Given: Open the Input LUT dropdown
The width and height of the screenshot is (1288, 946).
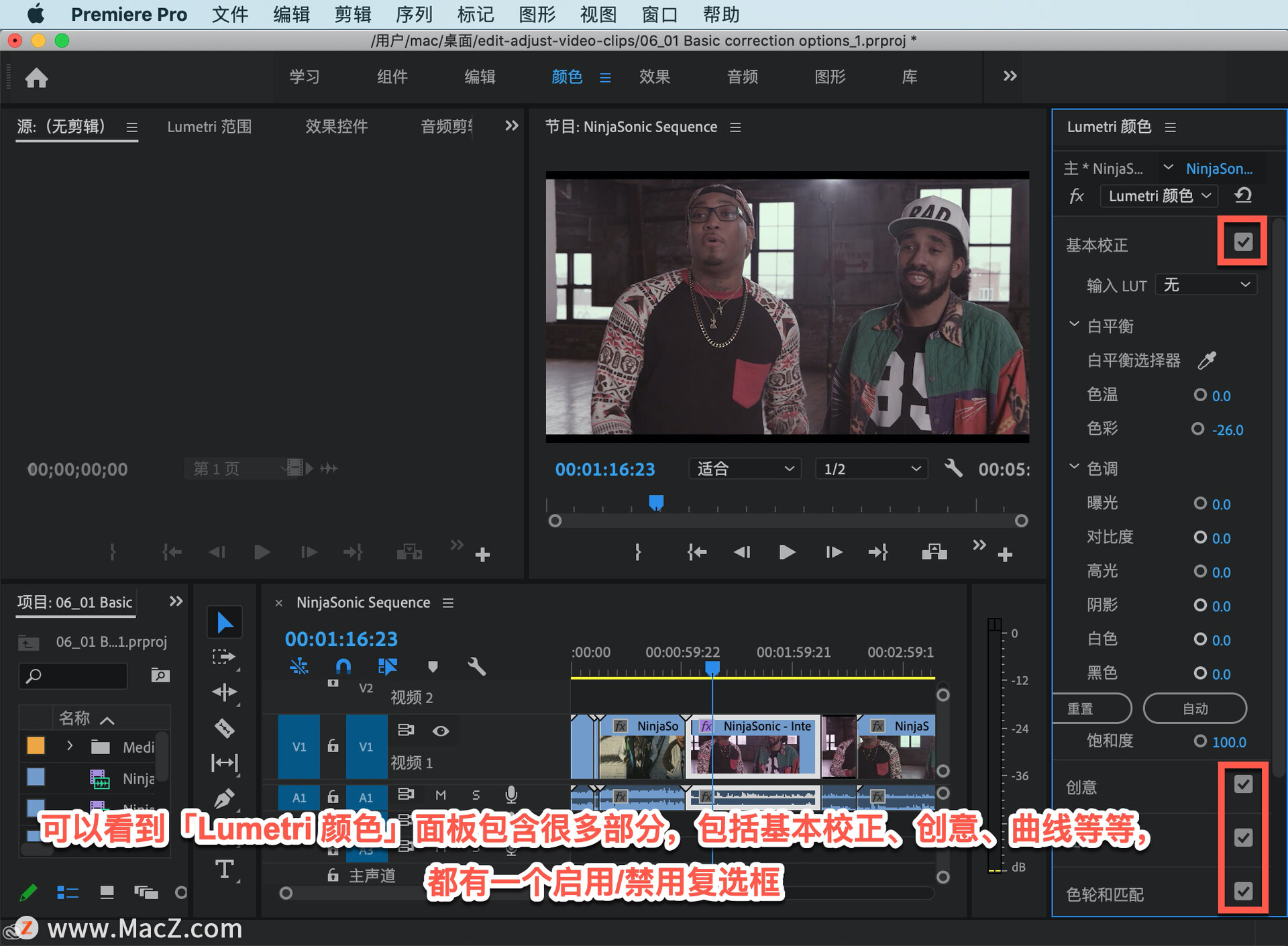Looking at the screenshot, I should 1206,285.
